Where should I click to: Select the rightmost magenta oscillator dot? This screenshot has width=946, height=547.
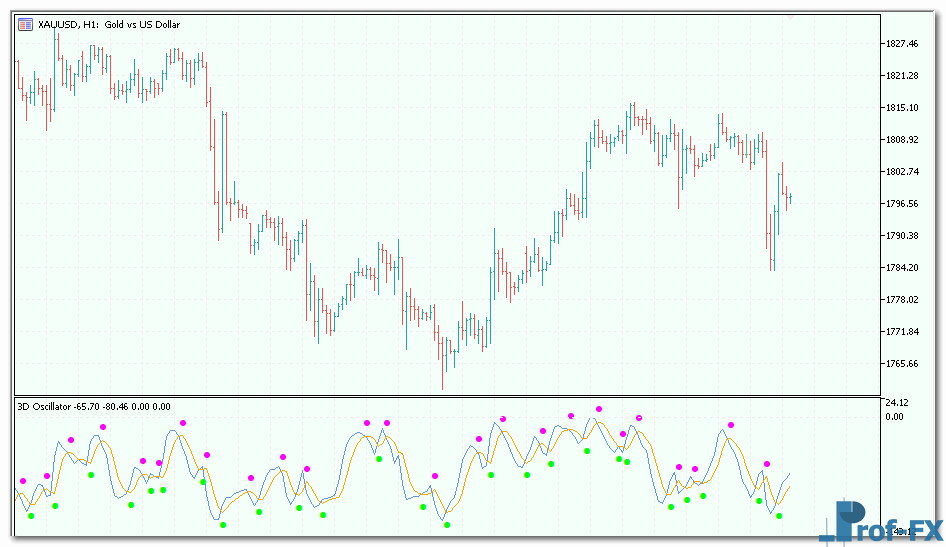point(767,464)
